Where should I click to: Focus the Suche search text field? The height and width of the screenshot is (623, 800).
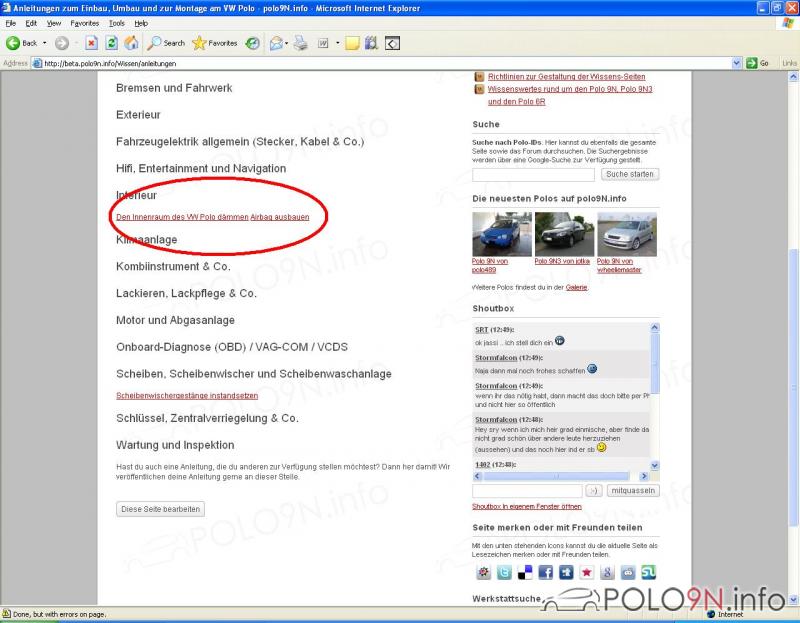pos(533,175)
